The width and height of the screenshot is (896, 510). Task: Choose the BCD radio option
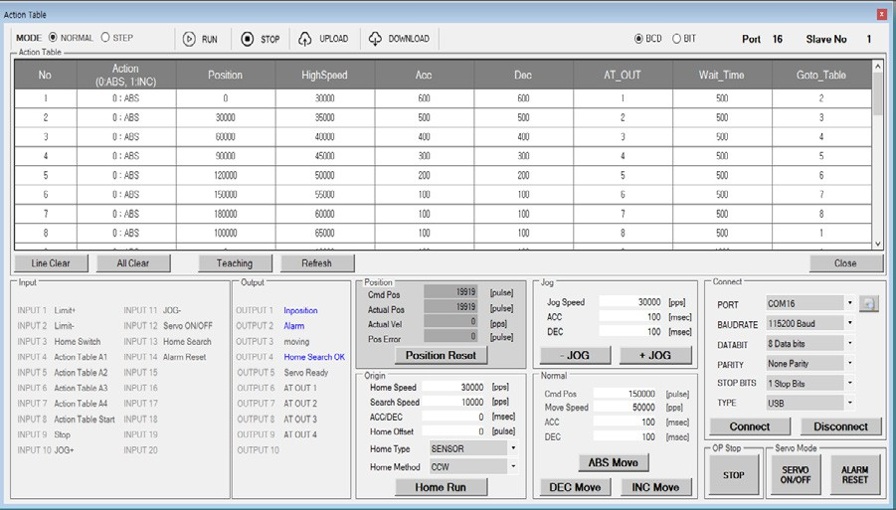[638, 39]
